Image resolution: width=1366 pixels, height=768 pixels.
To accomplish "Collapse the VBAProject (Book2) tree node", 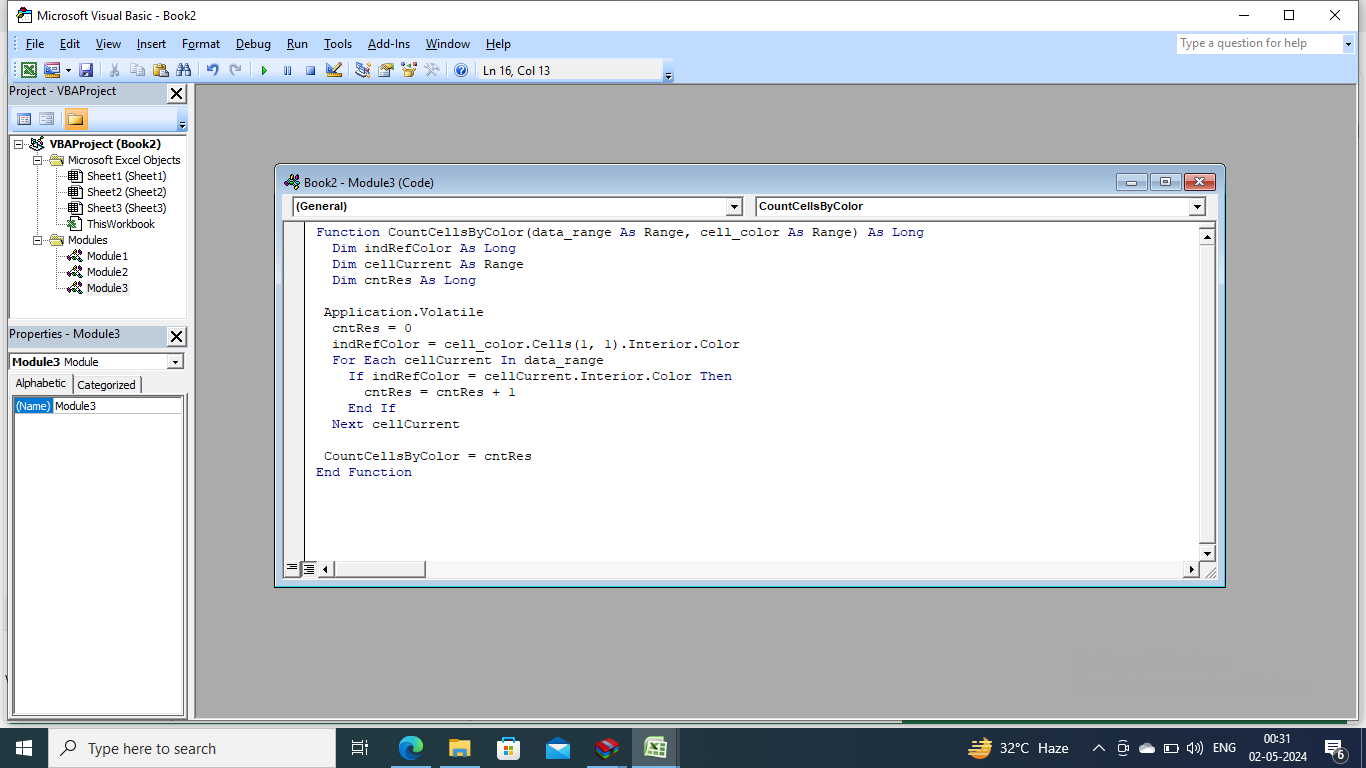I will coord(18,144).
